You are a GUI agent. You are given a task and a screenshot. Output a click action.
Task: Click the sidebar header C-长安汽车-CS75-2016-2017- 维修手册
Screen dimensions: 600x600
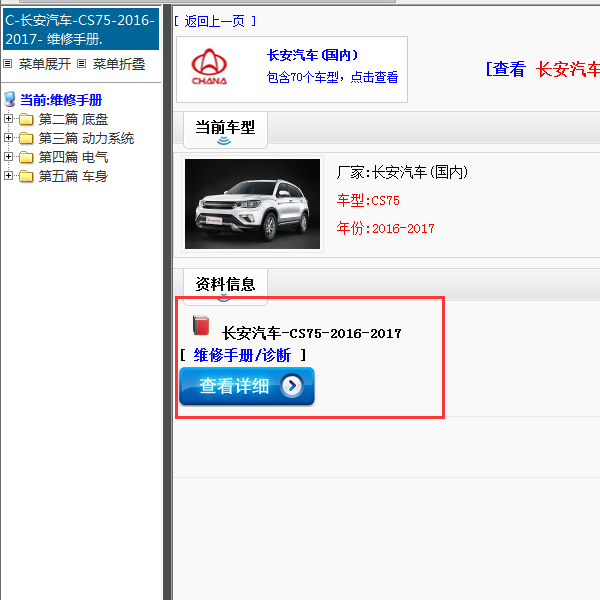81,29
